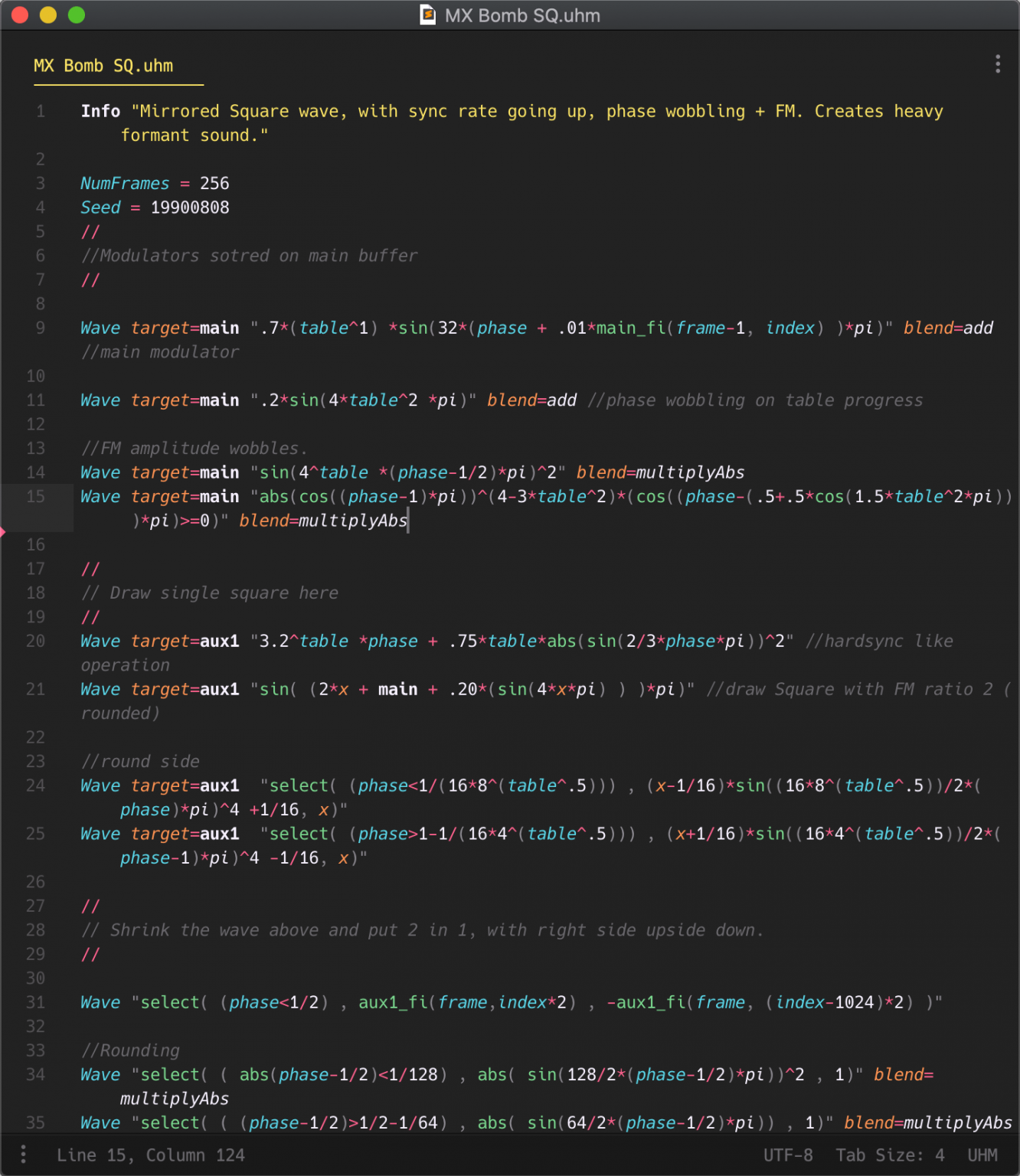Open the tab options three-dot menu
The width and height of the screenshot is (1020, 1176).
(997, 64)
